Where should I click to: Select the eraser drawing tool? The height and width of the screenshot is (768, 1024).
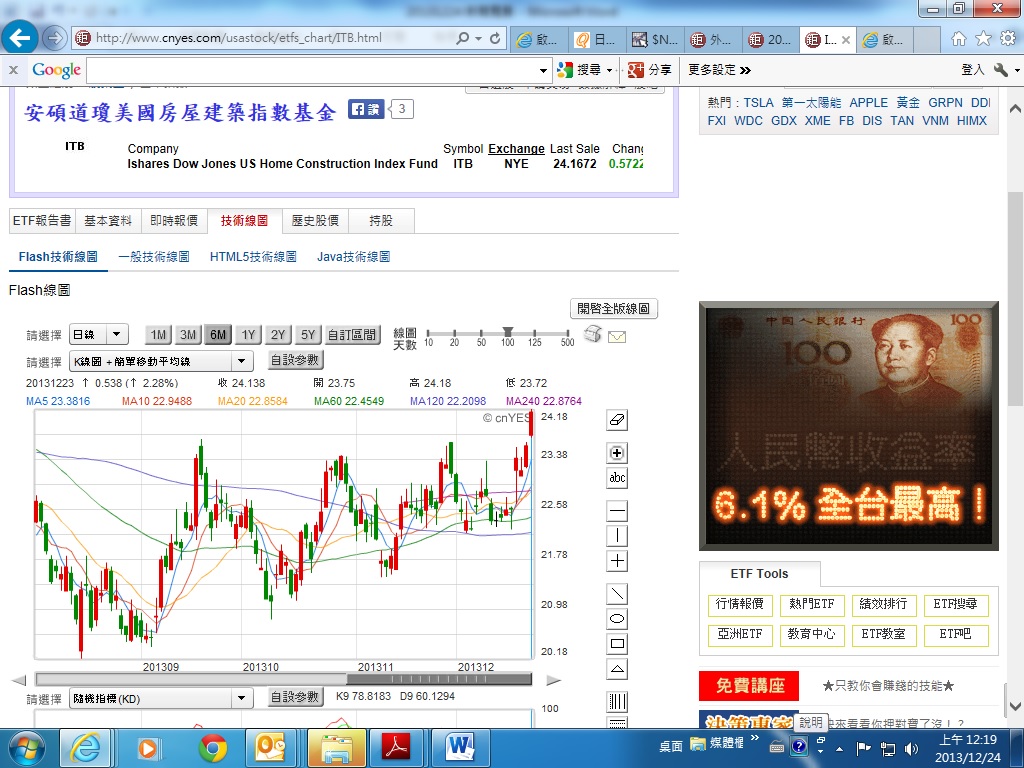point(617,420)
